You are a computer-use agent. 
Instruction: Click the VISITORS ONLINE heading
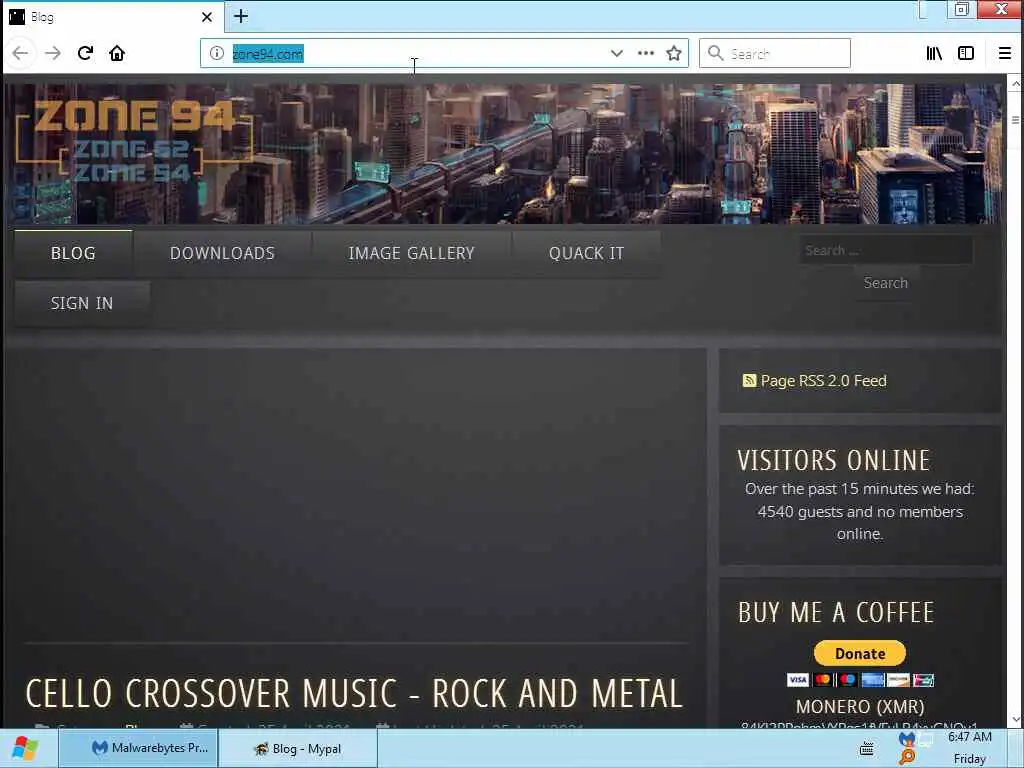pyautogui.click(x=834, y=460)
